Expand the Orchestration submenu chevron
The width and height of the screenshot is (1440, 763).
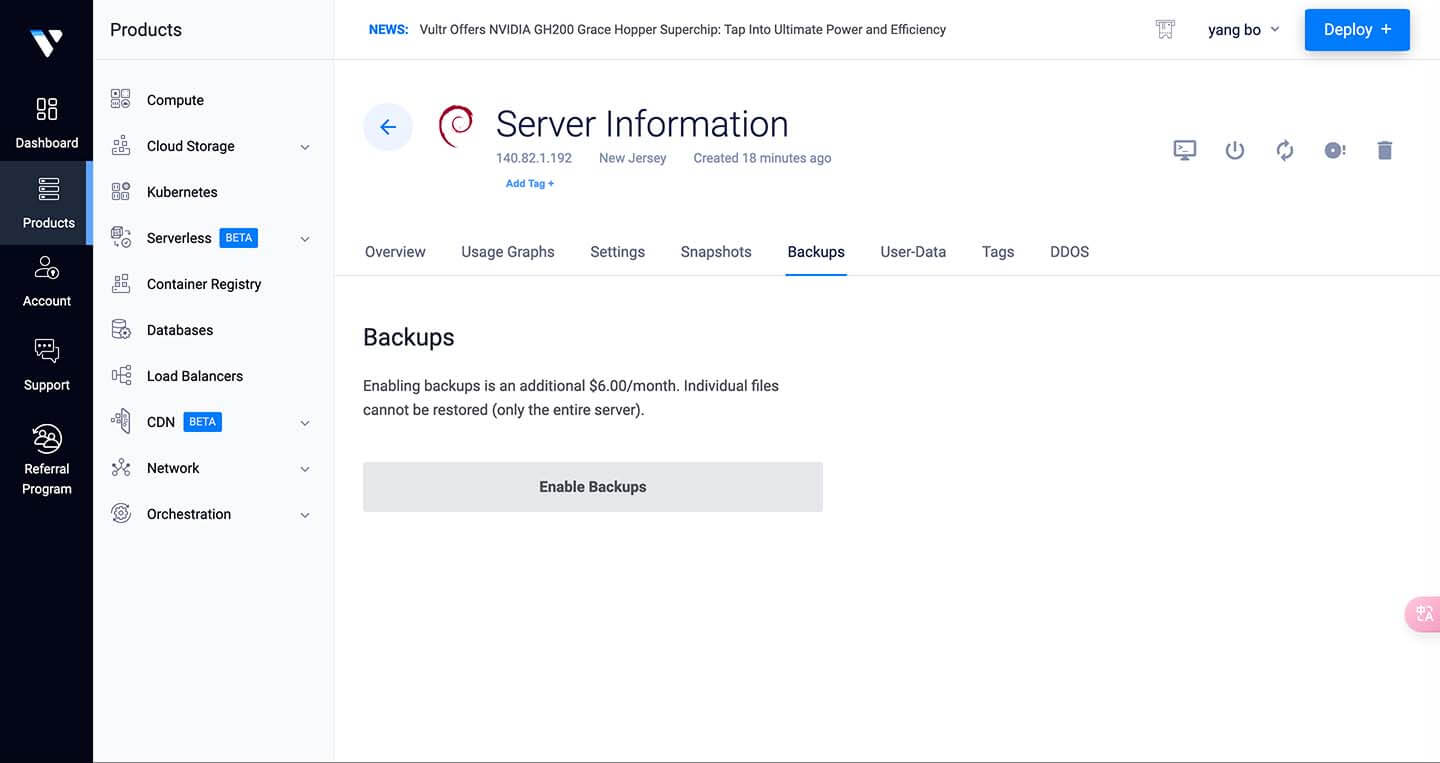(x=305, y=515)
